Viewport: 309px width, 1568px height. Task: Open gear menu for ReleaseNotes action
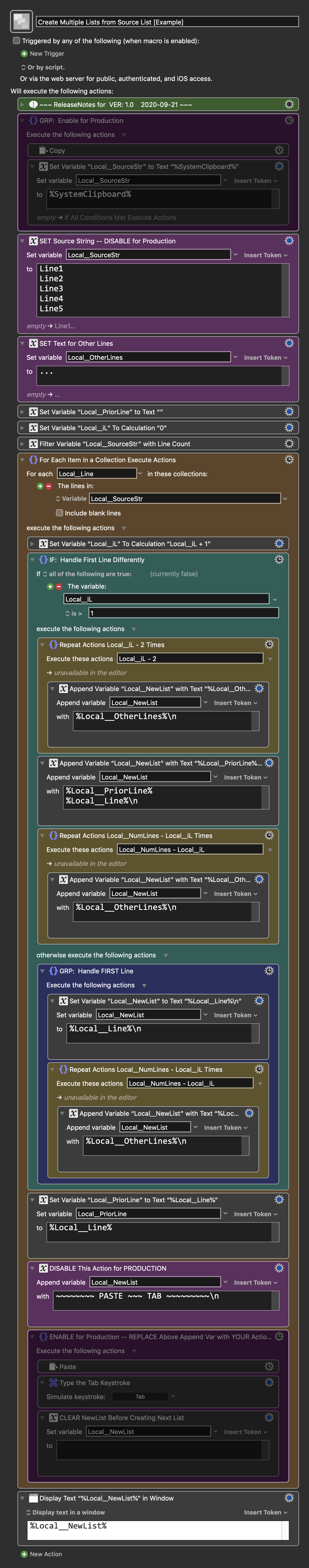[289, 105]
